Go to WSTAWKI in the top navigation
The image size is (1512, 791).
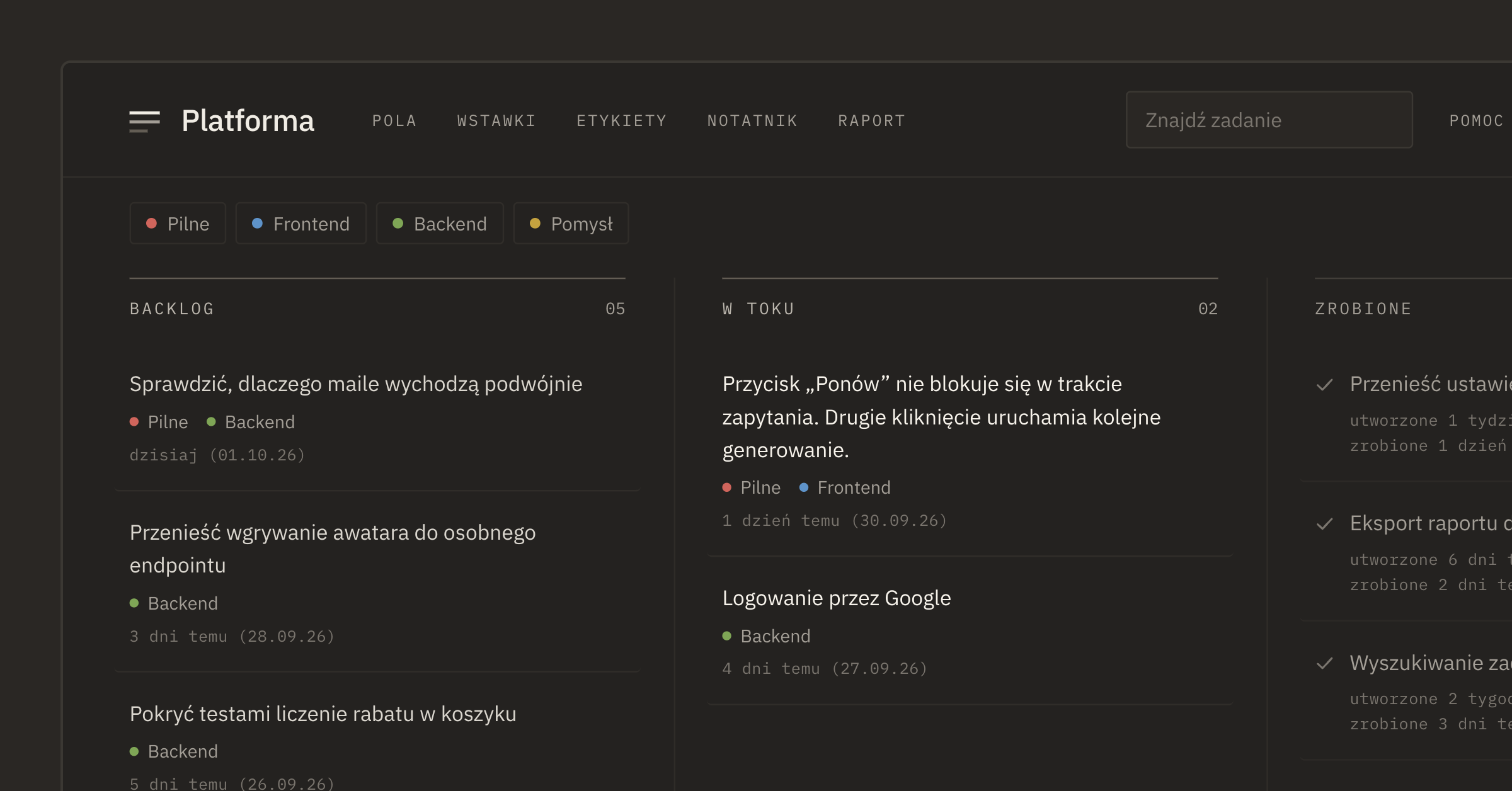(496, 120)
